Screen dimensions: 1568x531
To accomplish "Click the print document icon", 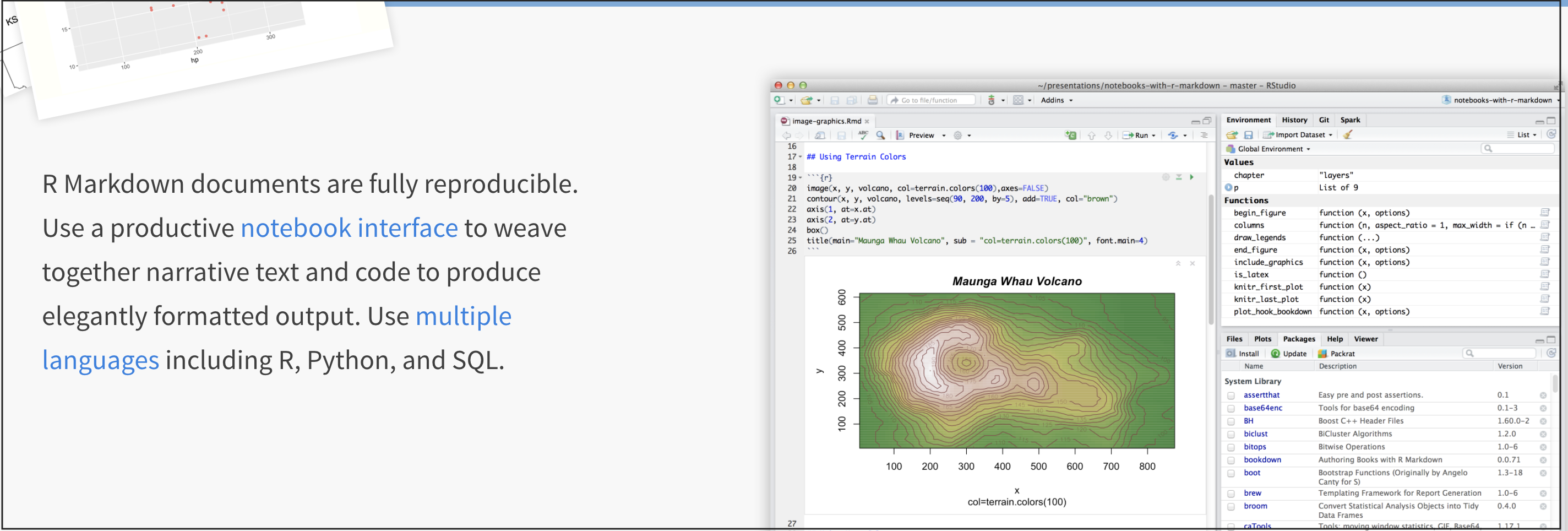I will [x=872, y=100].
